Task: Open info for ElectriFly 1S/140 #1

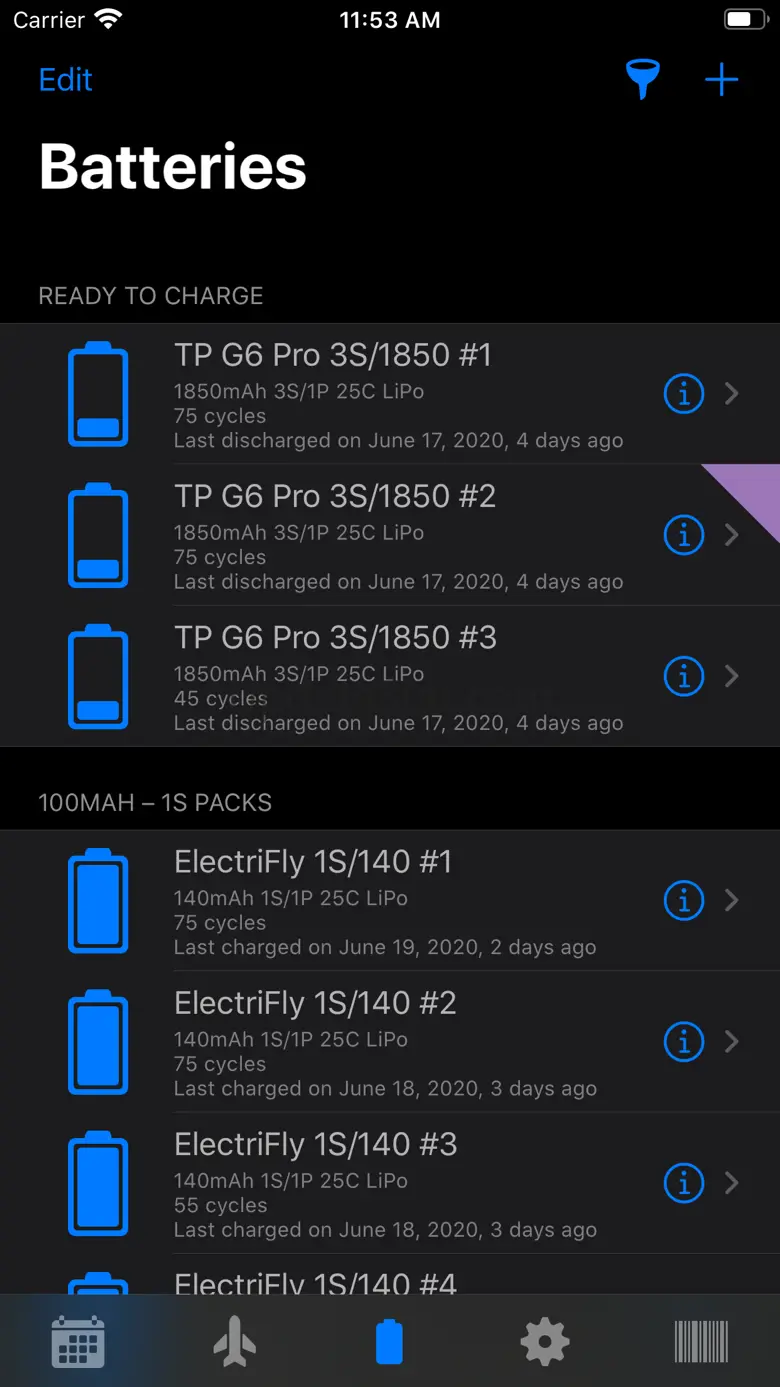Action: (684, 900)
